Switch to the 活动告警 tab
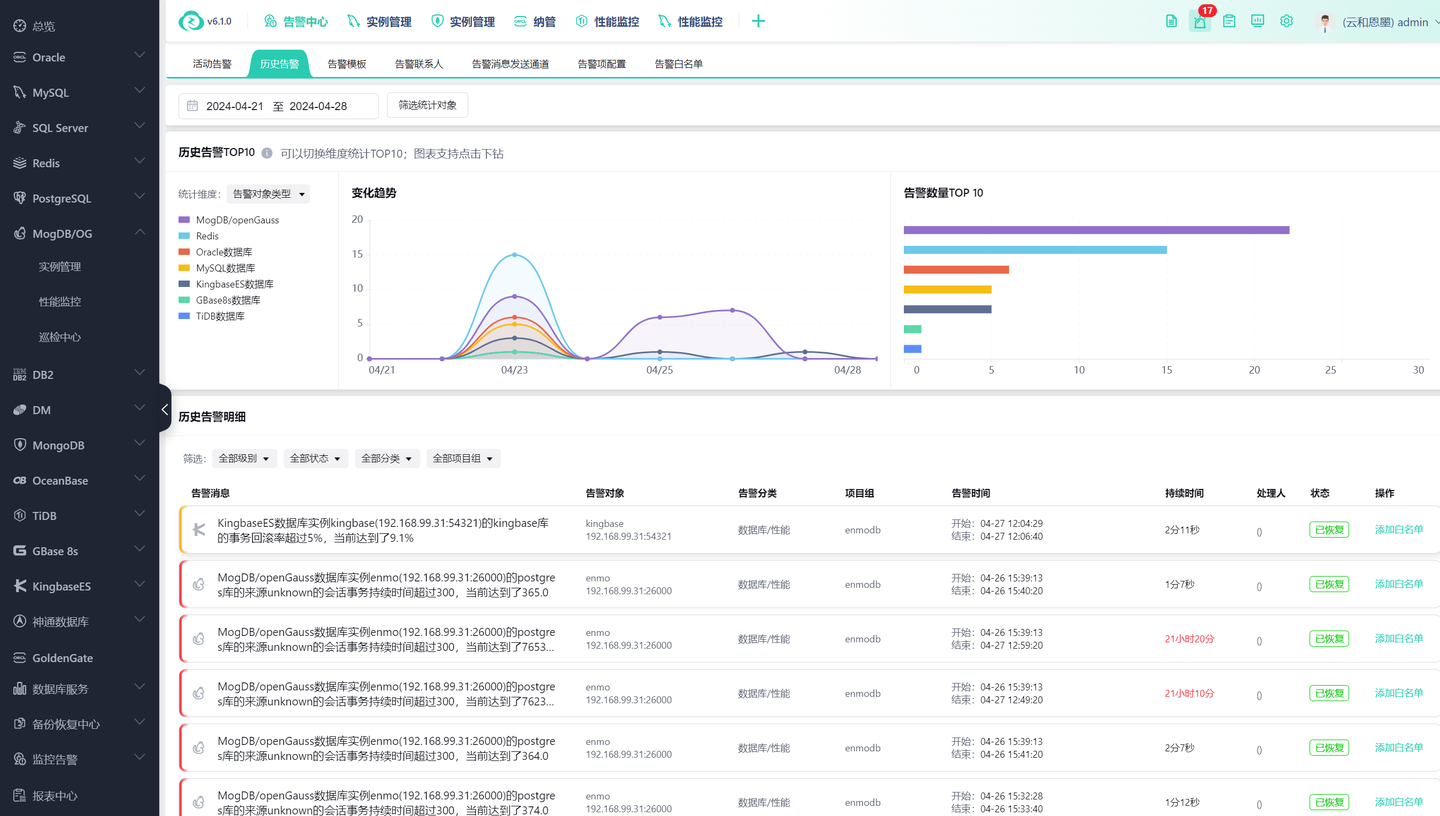Image resolution: width=1440 pixels, height=816 pixels. [x=212, y=64]
